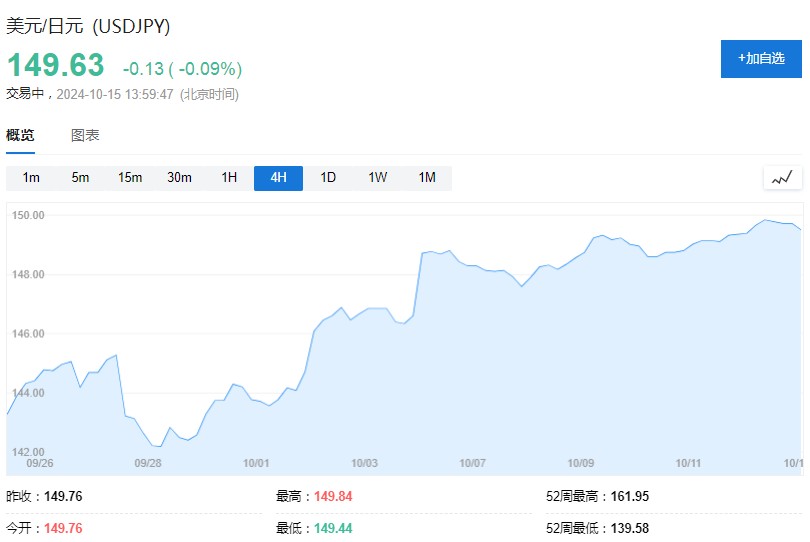Image resolution: width=810 pixels, height=542 pixels.
Task: Click the 10/09 date marker on chart
Action: 581,463
